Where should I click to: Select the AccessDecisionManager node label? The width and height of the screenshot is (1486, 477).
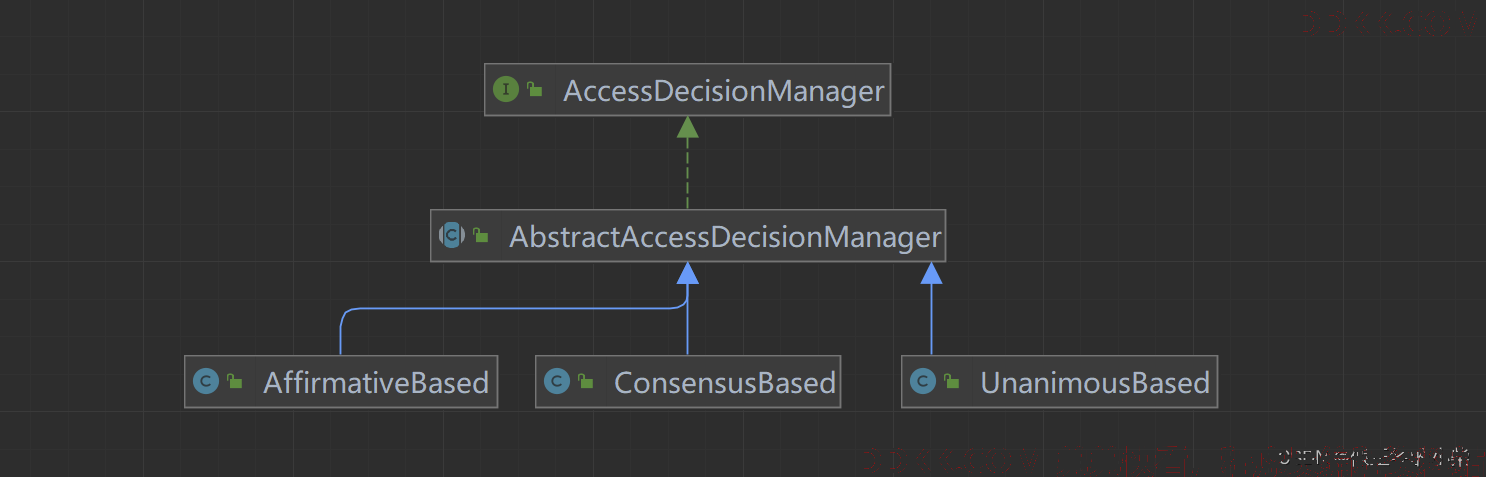[x=723, y=91]
